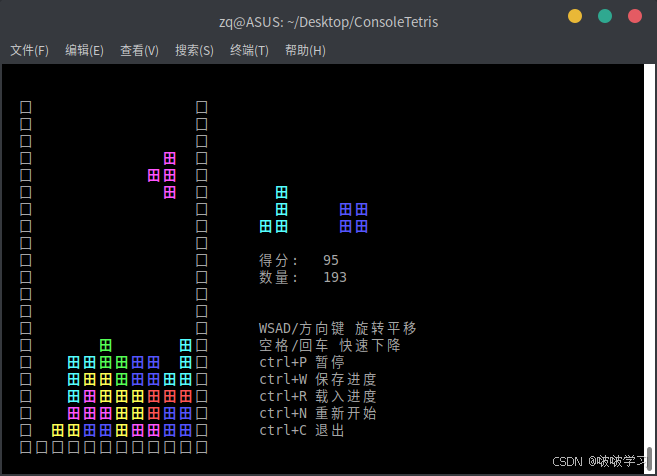Viewport: 657px width, 476px height.
Task: Click the ctrl+P 暂停 help line
Action: 302,362
